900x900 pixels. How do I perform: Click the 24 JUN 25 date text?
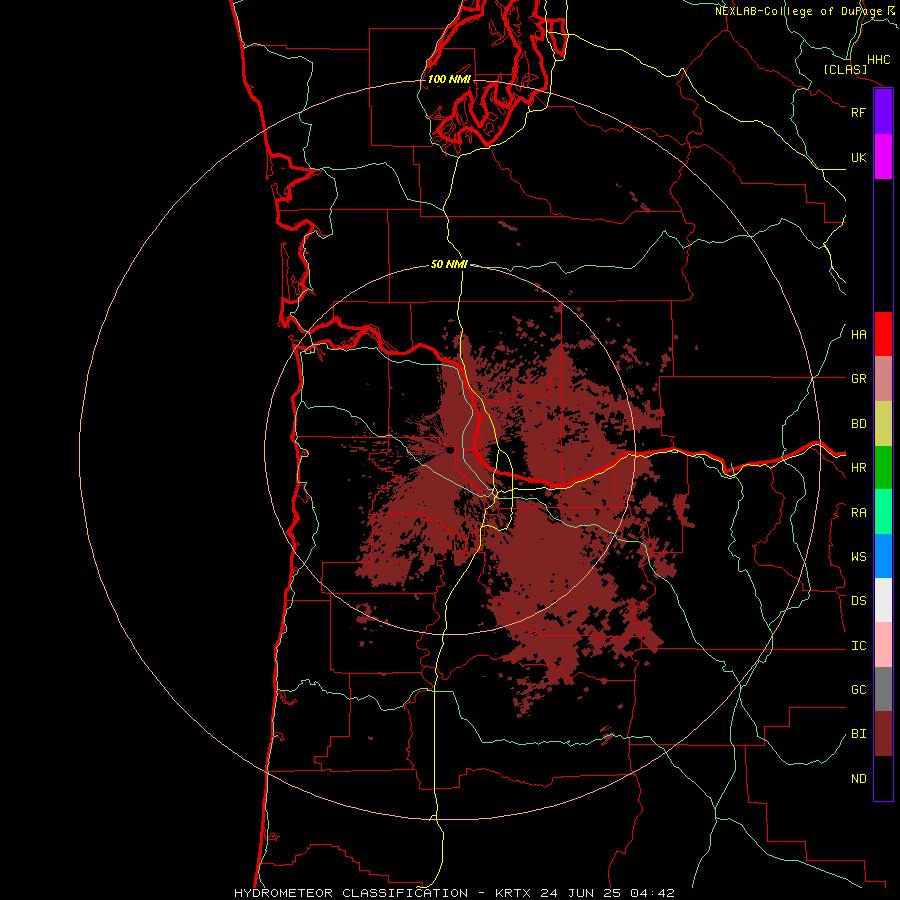(x=580, y=893)
